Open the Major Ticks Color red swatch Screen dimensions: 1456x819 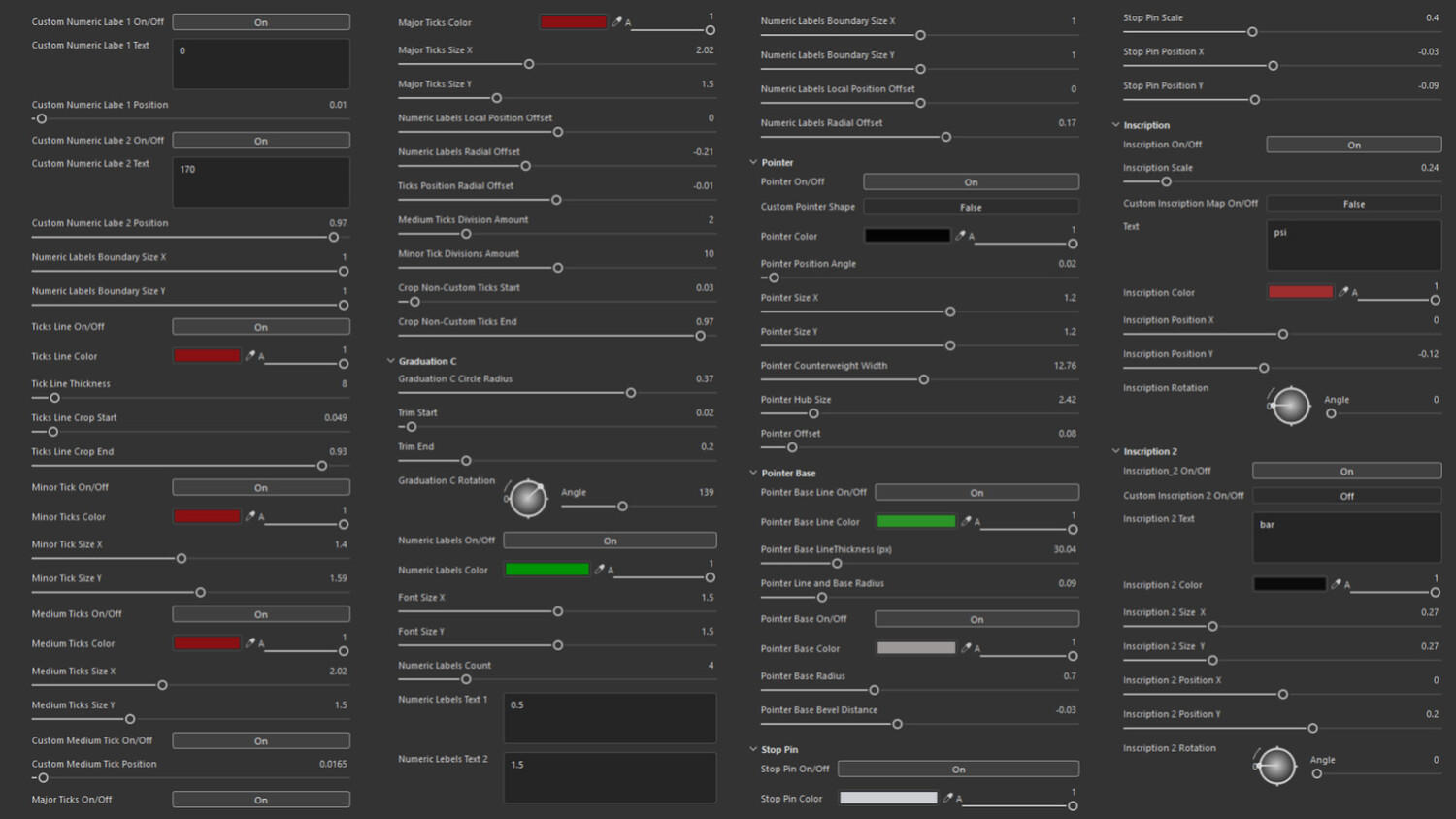pyautogui.click(x=574, y=21)
